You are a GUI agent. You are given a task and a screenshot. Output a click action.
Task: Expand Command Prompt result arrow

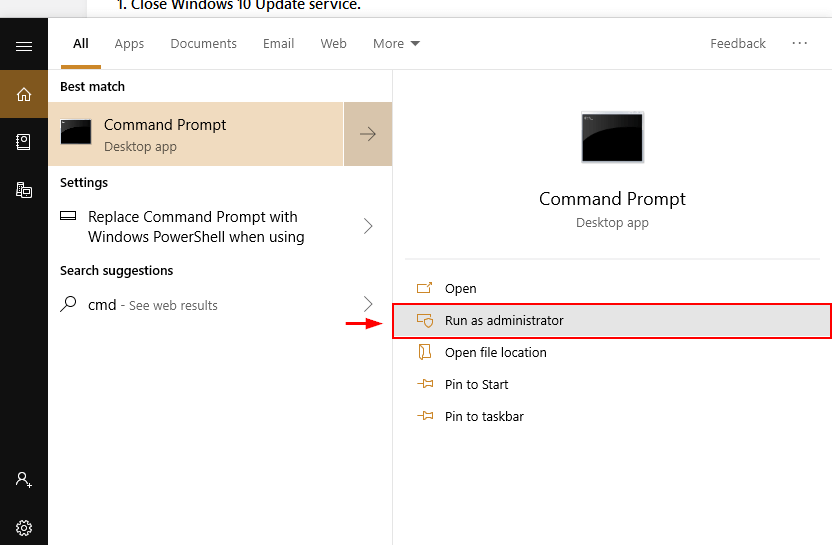(368, 134)
